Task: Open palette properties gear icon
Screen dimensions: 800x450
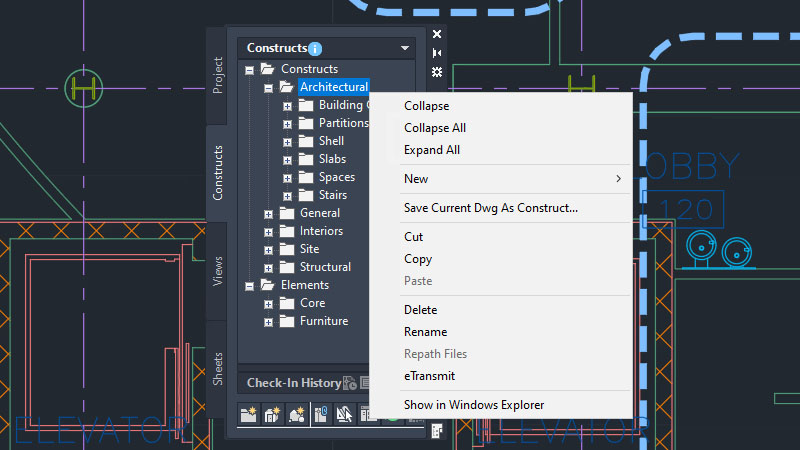Action: click(x=437, y=72)
